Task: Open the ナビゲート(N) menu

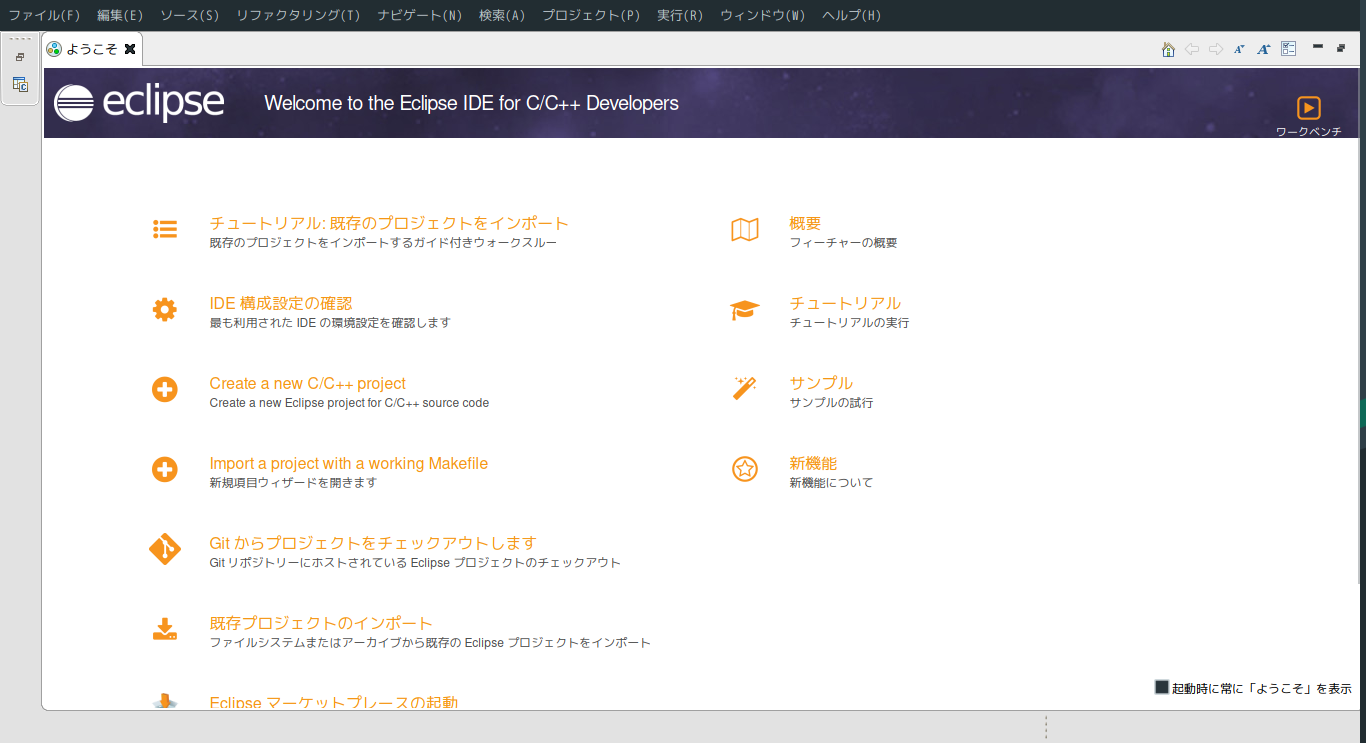Action: pyautogui.click(x=420, y=15)
